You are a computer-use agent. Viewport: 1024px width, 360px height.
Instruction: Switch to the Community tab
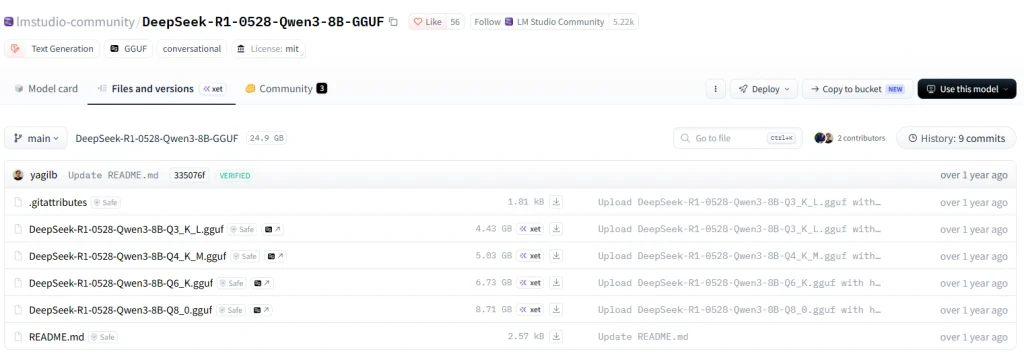click(x=286, y=89)
